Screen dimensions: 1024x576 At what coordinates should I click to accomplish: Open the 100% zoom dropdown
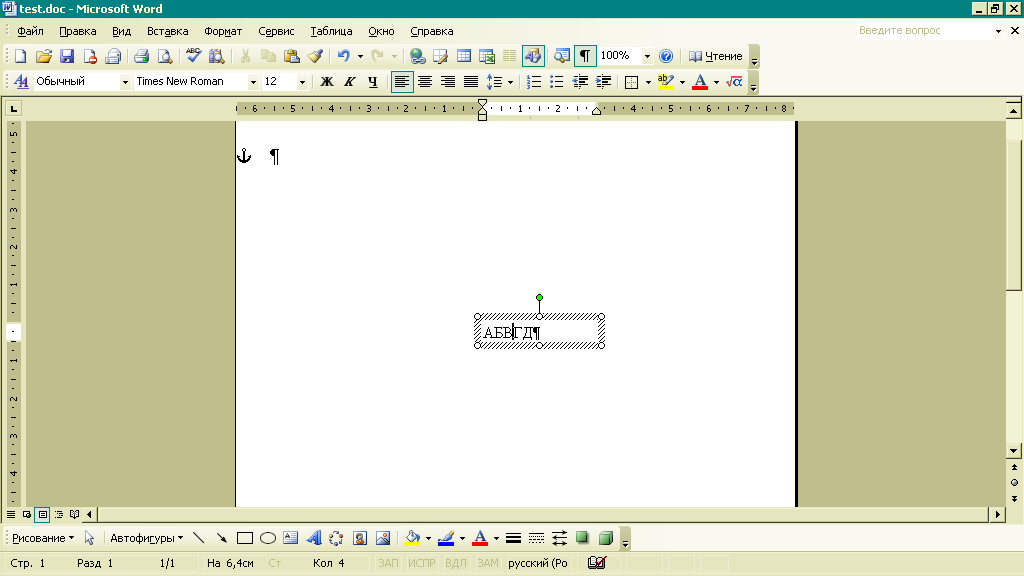click(x=647, y=56)
